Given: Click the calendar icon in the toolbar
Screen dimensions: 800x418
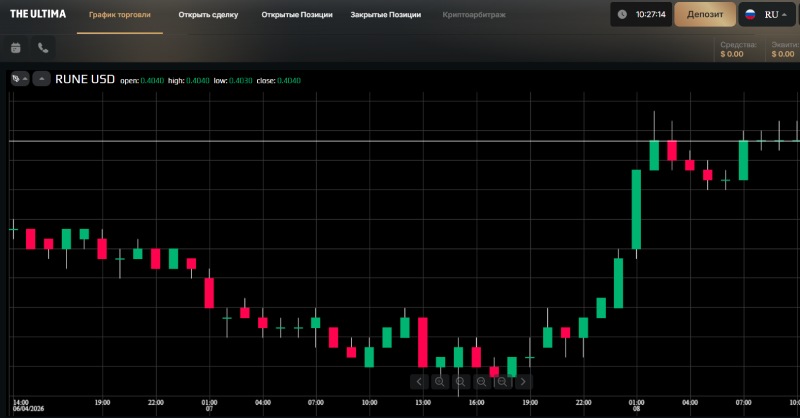Looking at the screenshot, I should tap(15, 47).
